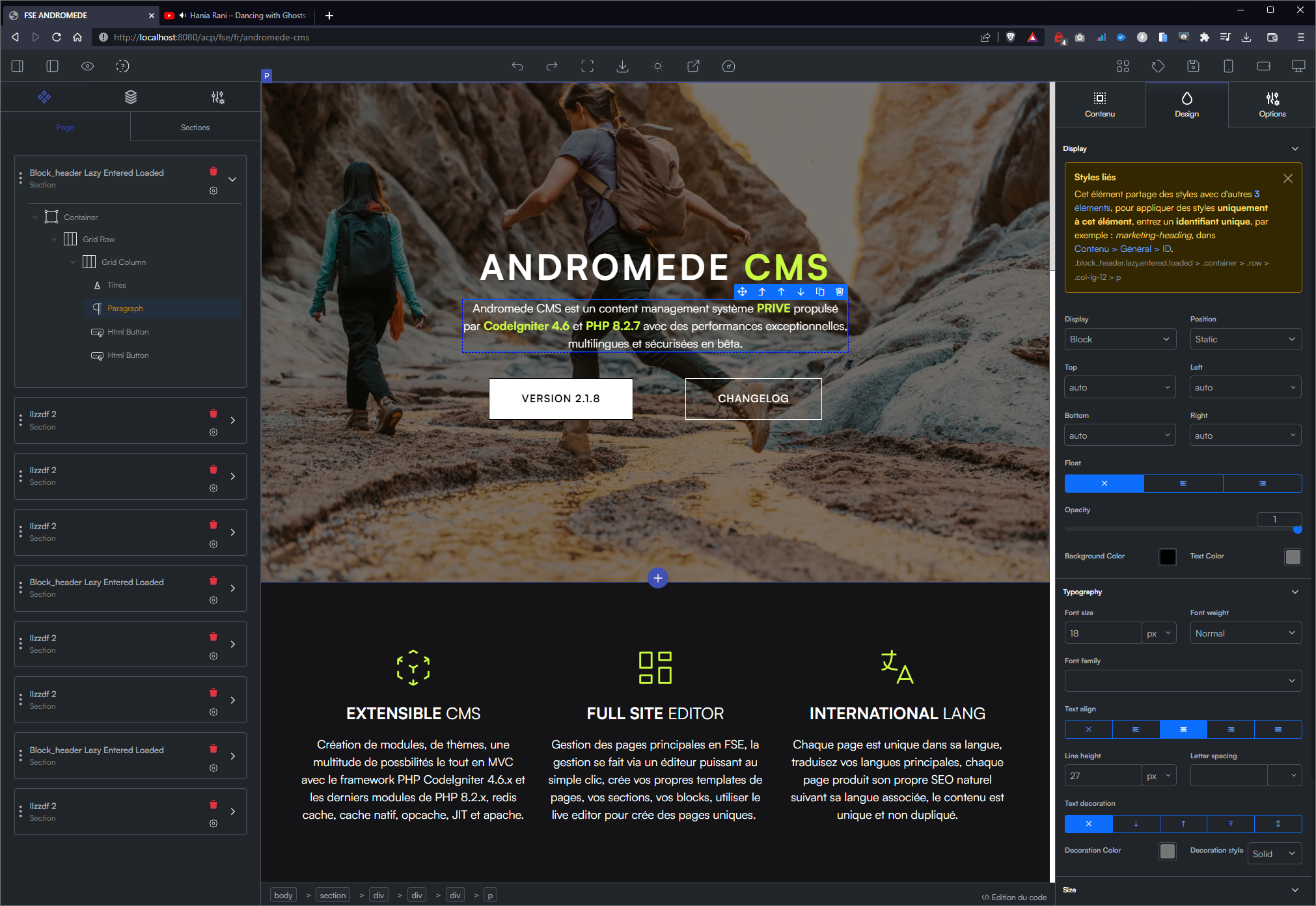Set text align to justify
The height and width of the screenshot is (906, 1316).
(x=1278, y=729)
